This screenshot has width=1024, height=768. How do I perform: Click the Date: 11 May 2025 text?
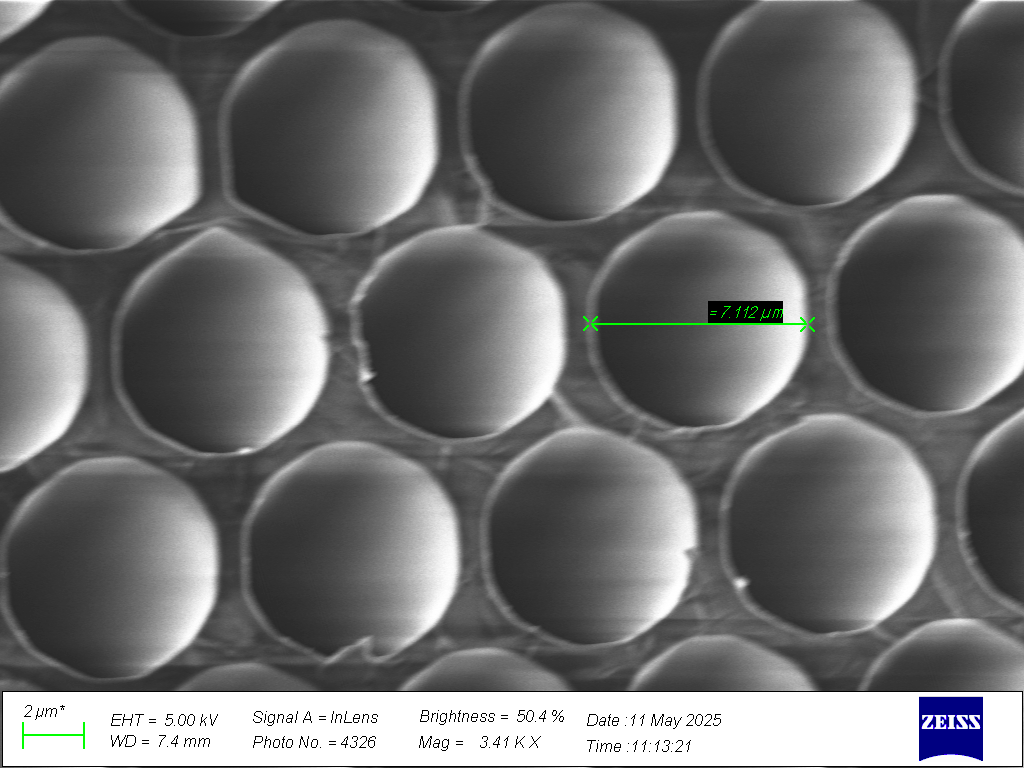653,720
